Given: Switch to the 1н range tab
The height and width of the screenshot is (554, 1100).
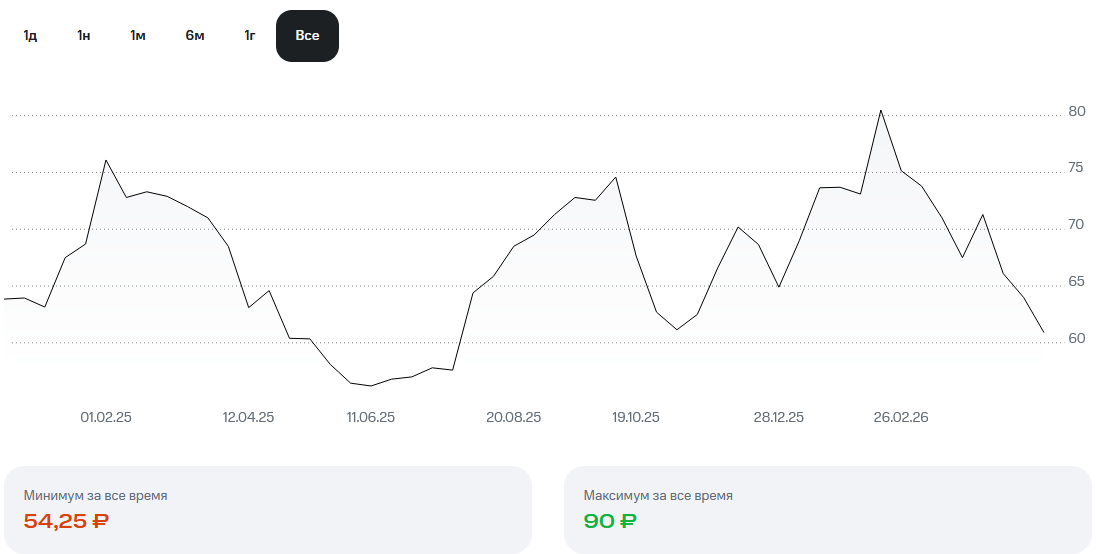Looking at the screenshot, I should 84,36.
